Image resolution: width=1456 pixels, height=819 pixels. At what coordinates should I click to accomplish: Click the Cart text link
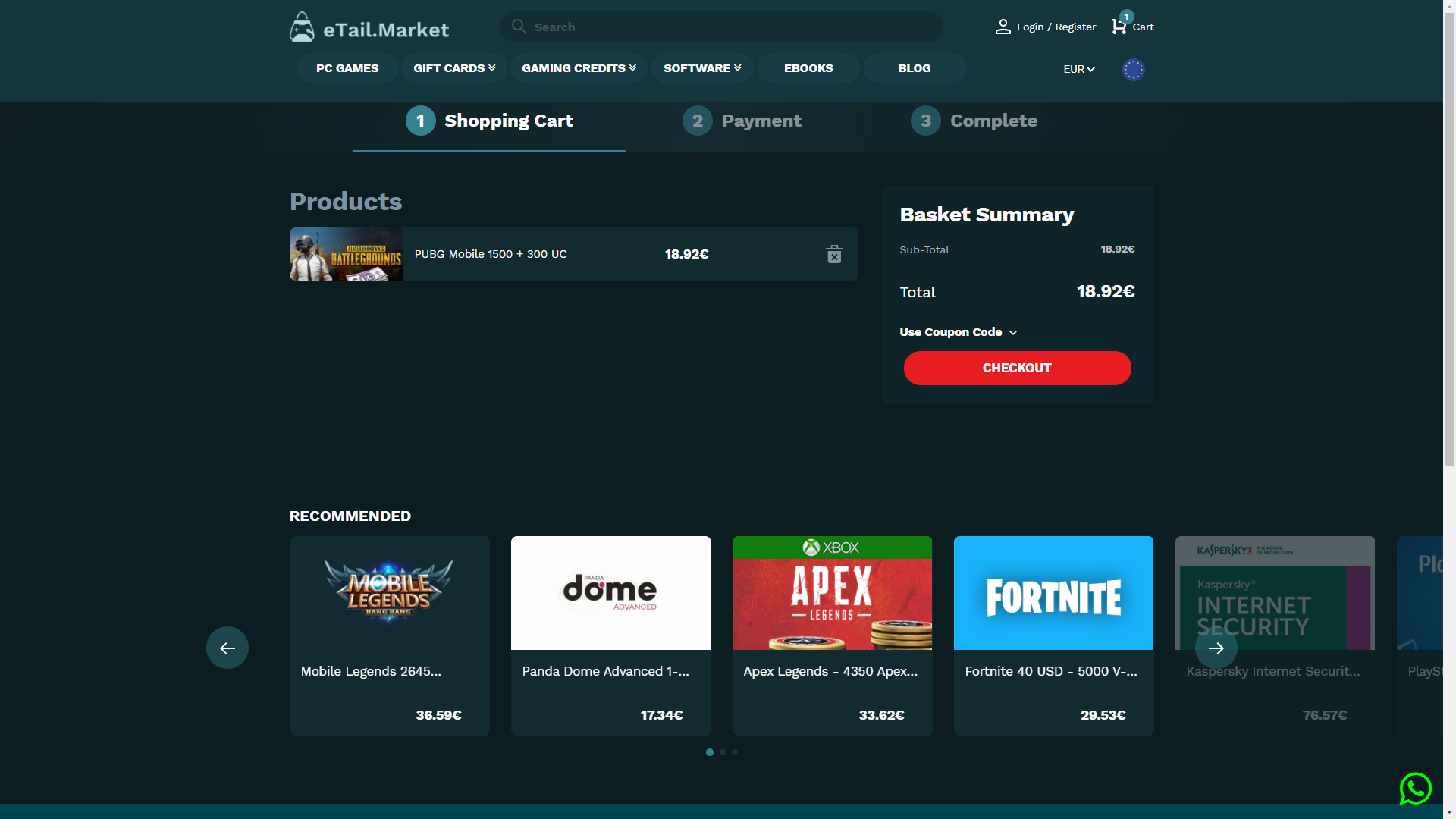[1143, 27]
